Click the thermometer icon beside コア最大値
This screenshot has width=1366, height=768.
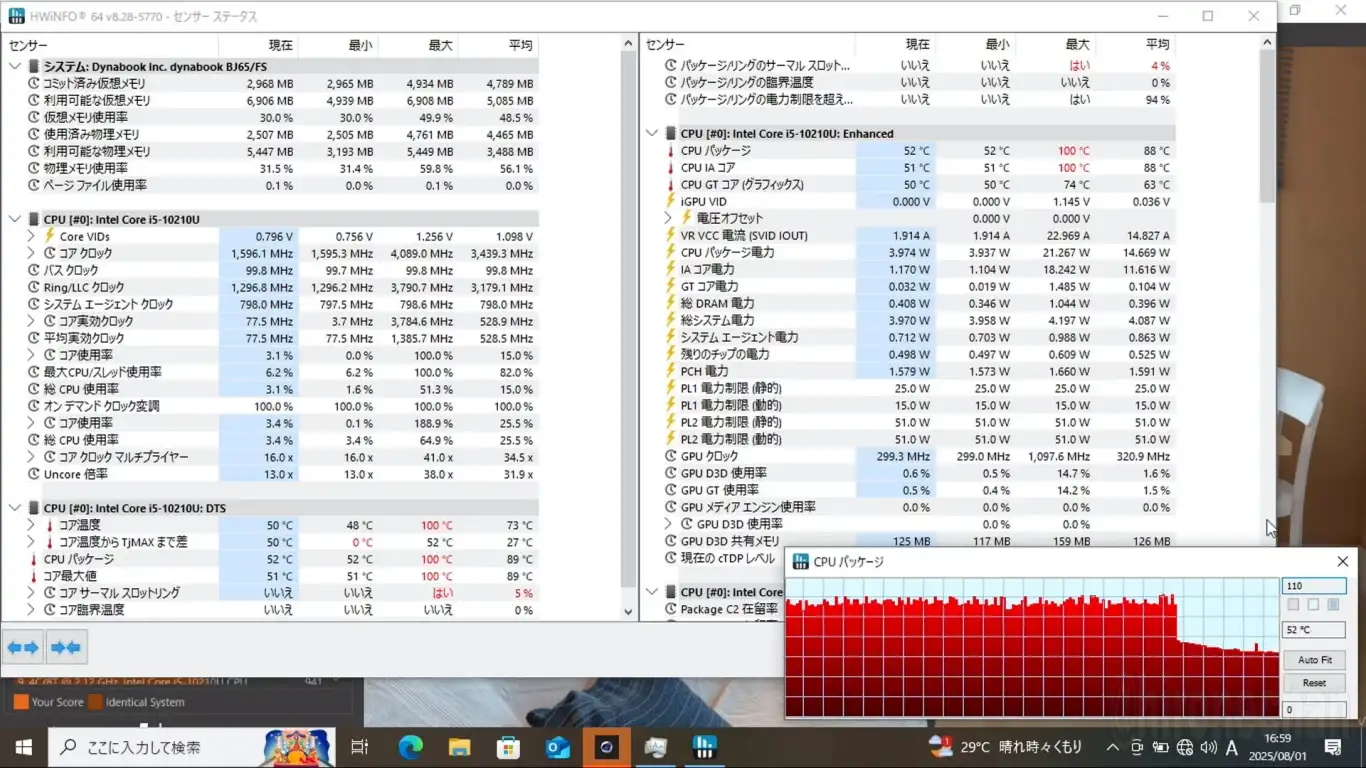click(34, 576)
